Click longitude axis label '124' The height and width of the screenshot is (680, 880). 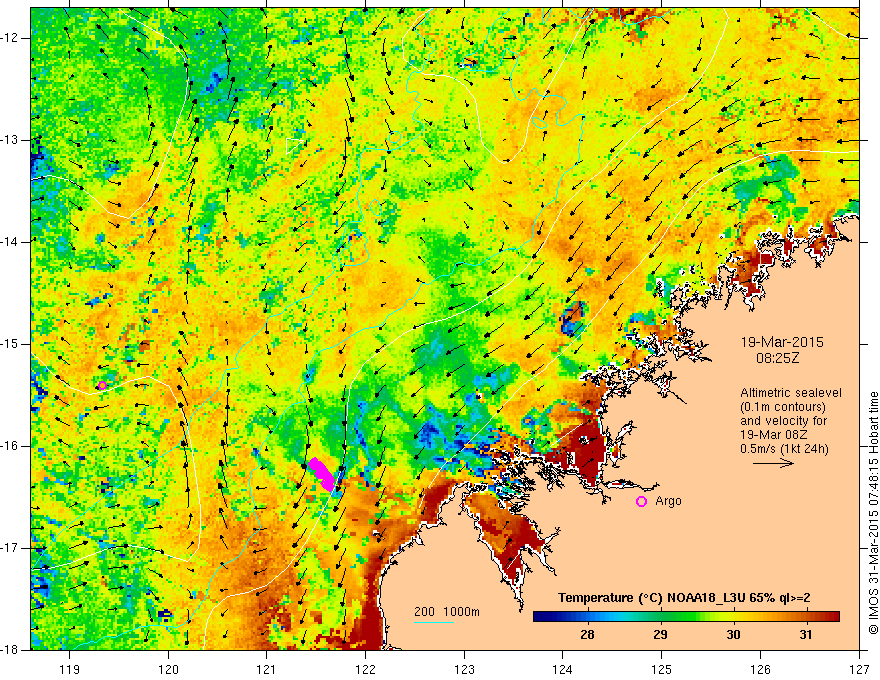(x=563, y=669)
